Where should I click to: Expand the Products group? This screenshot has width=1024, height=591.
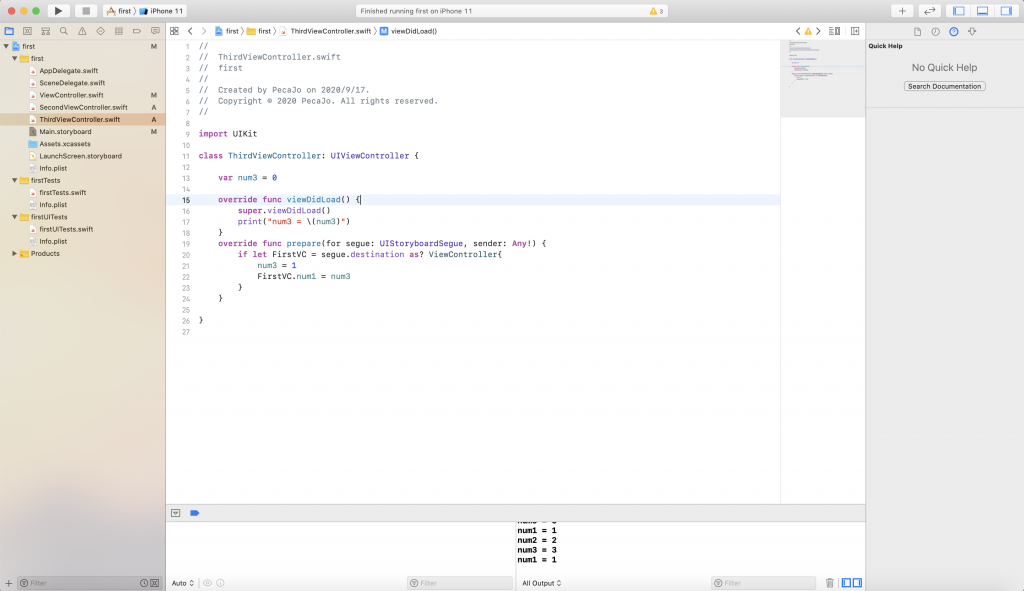pyautogui.click(x=14, y=254)
